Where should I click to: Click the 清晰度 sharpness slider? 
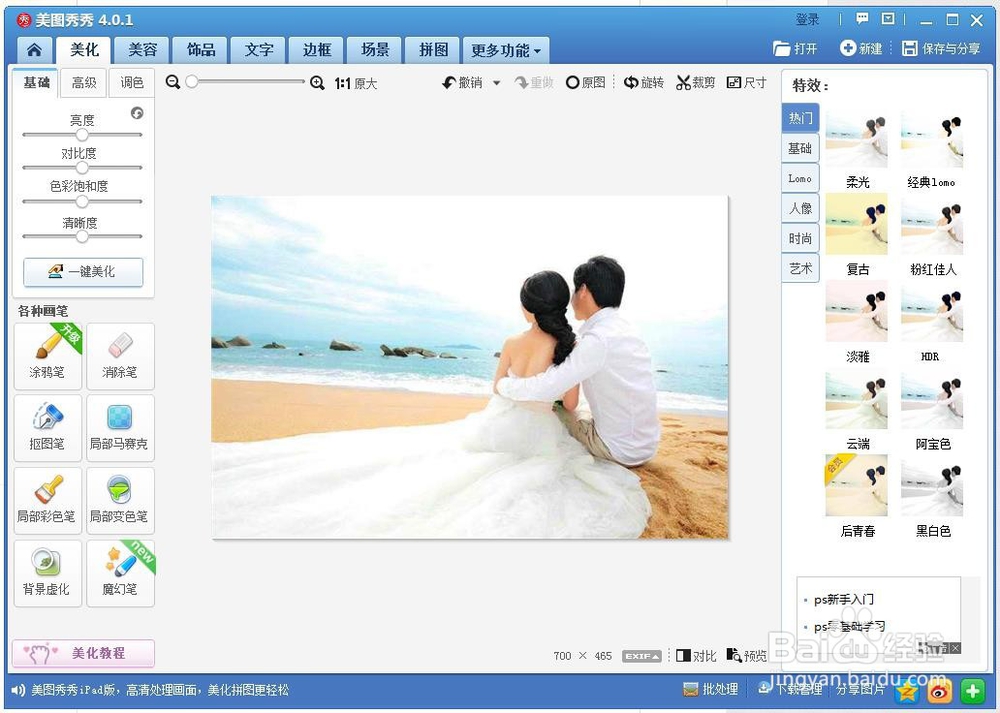point(82,237)
